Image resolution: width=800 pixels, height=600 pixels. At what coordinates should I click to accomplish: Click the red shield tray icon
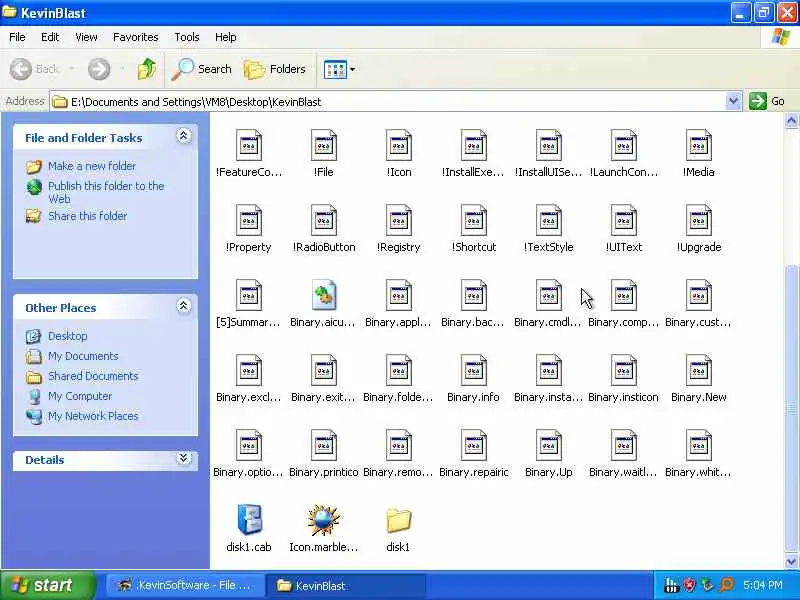point(689,585)
